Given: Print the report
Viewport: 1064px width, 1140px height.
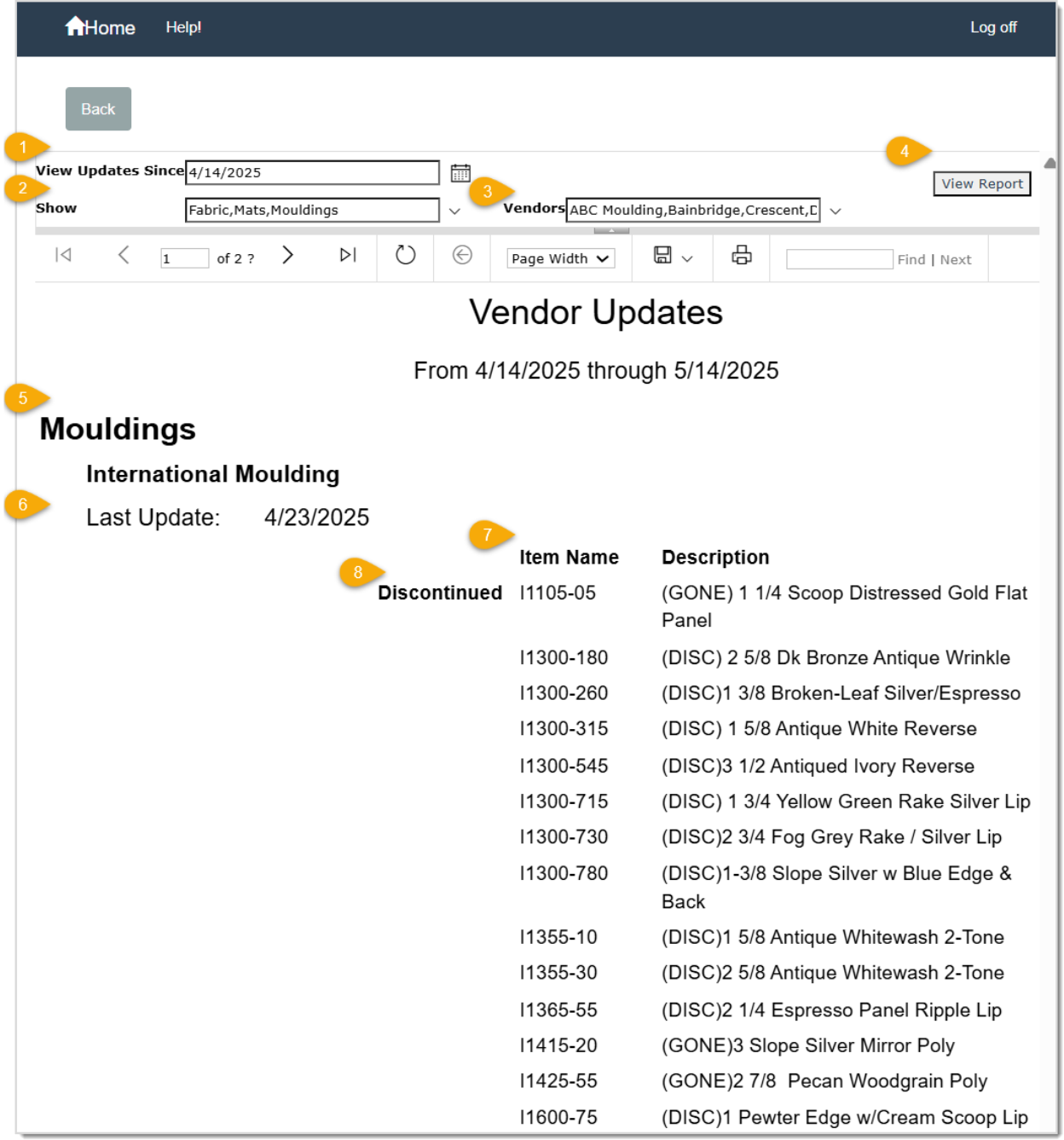Looking at the screenshot, I should [740, 255].
